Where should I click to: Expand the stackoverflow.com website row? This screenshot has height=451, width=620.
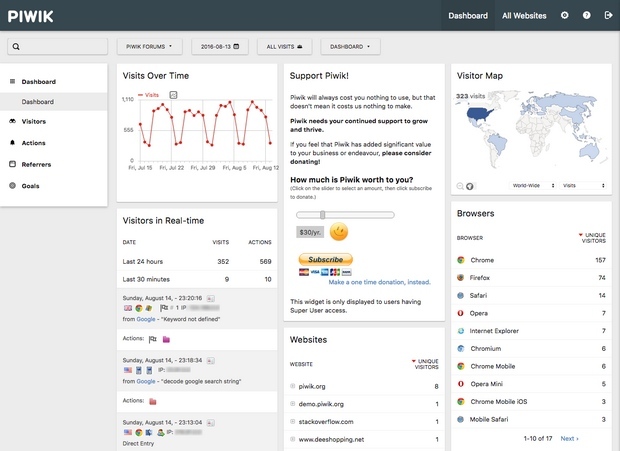pos(293,421)
